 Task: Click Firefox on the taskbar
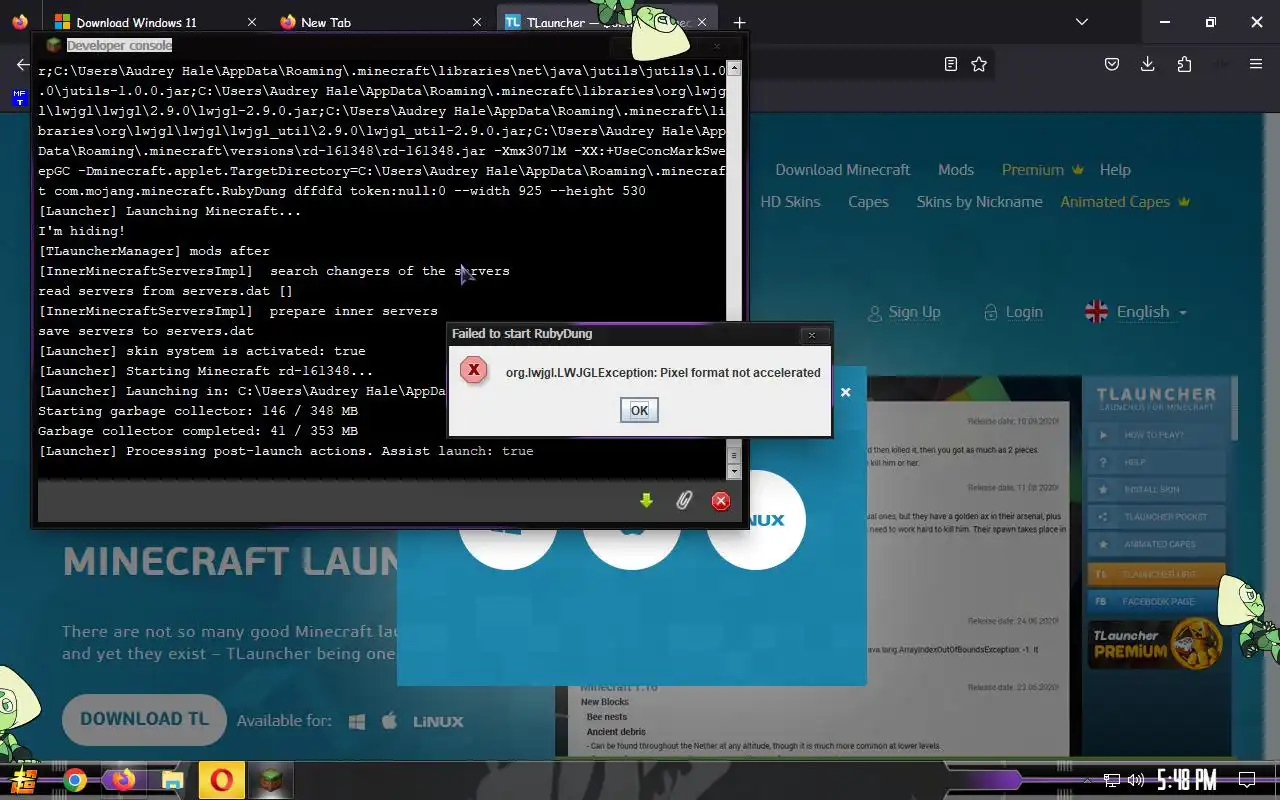point(123,780)
